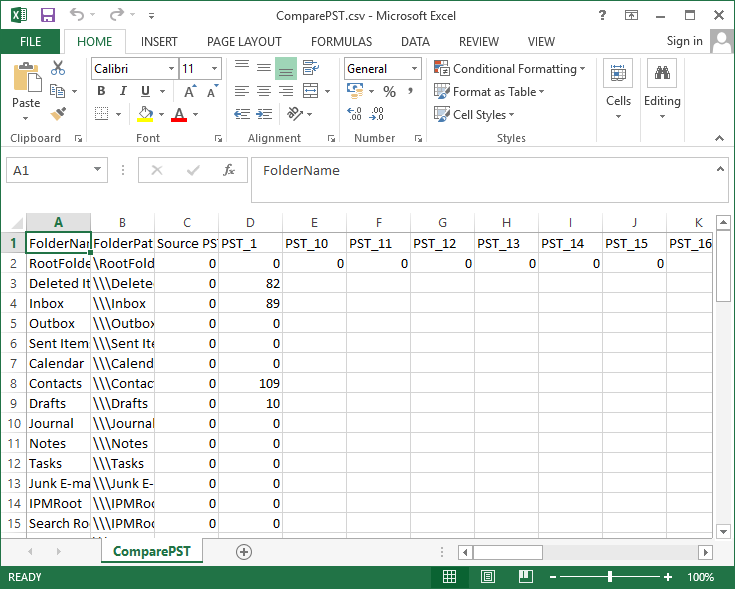This screenshot has width=736, height=589.
Task: Switch to Page Layout view in status bar
Action: [x=488, y=576]
